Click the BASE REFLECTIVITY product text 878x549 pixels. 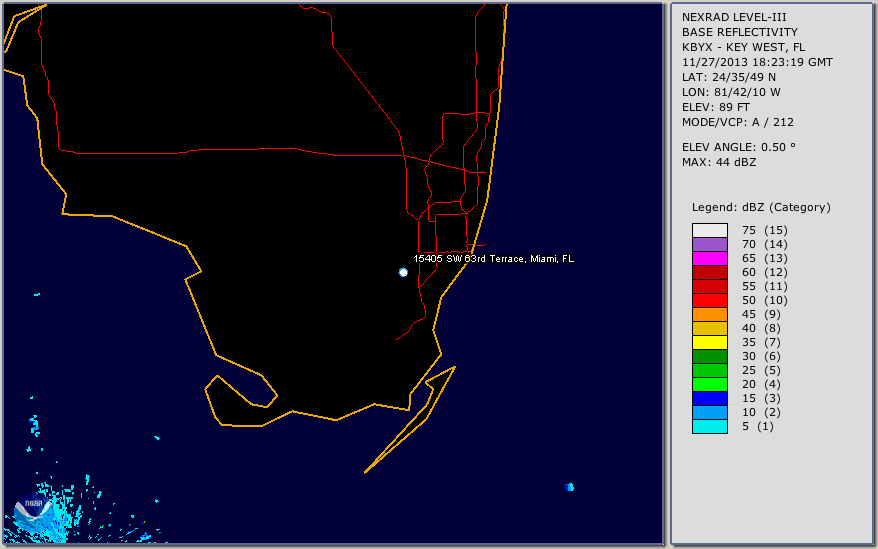pos(740,32)
